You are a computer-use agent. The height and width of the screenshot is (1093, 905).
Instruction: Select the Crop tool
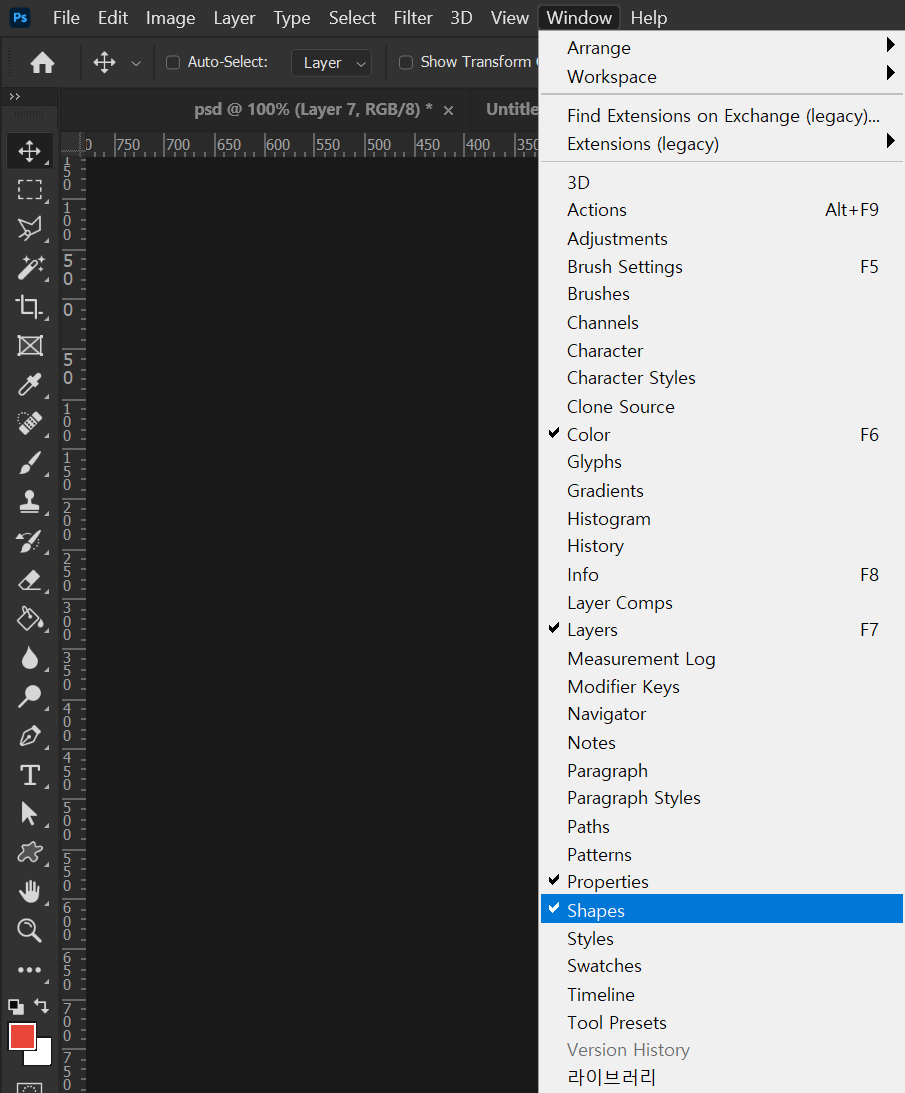click(29, 307)
